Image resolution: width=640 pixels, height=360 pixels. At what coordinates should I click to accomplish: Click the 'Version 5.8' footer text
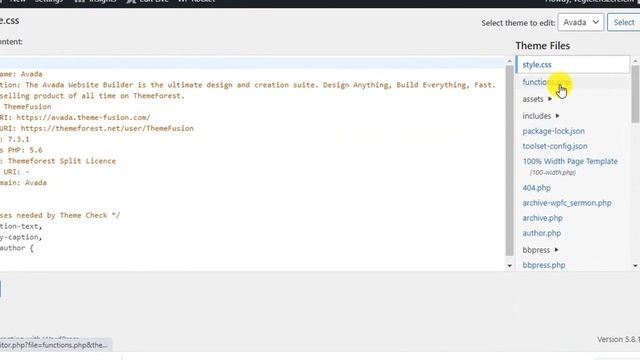tap(618, 339)
